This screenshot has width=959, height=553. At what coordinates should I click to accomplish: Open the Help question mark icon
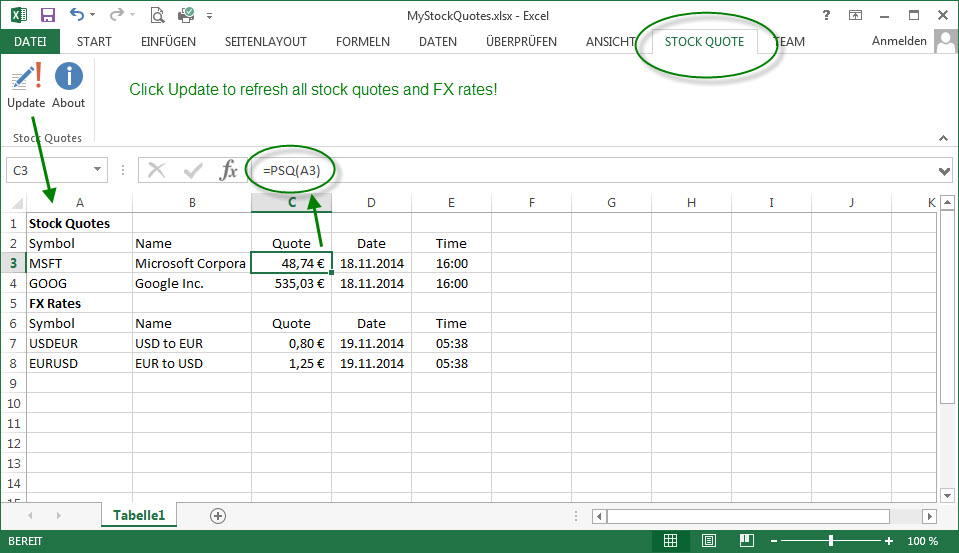pos(826,15)
